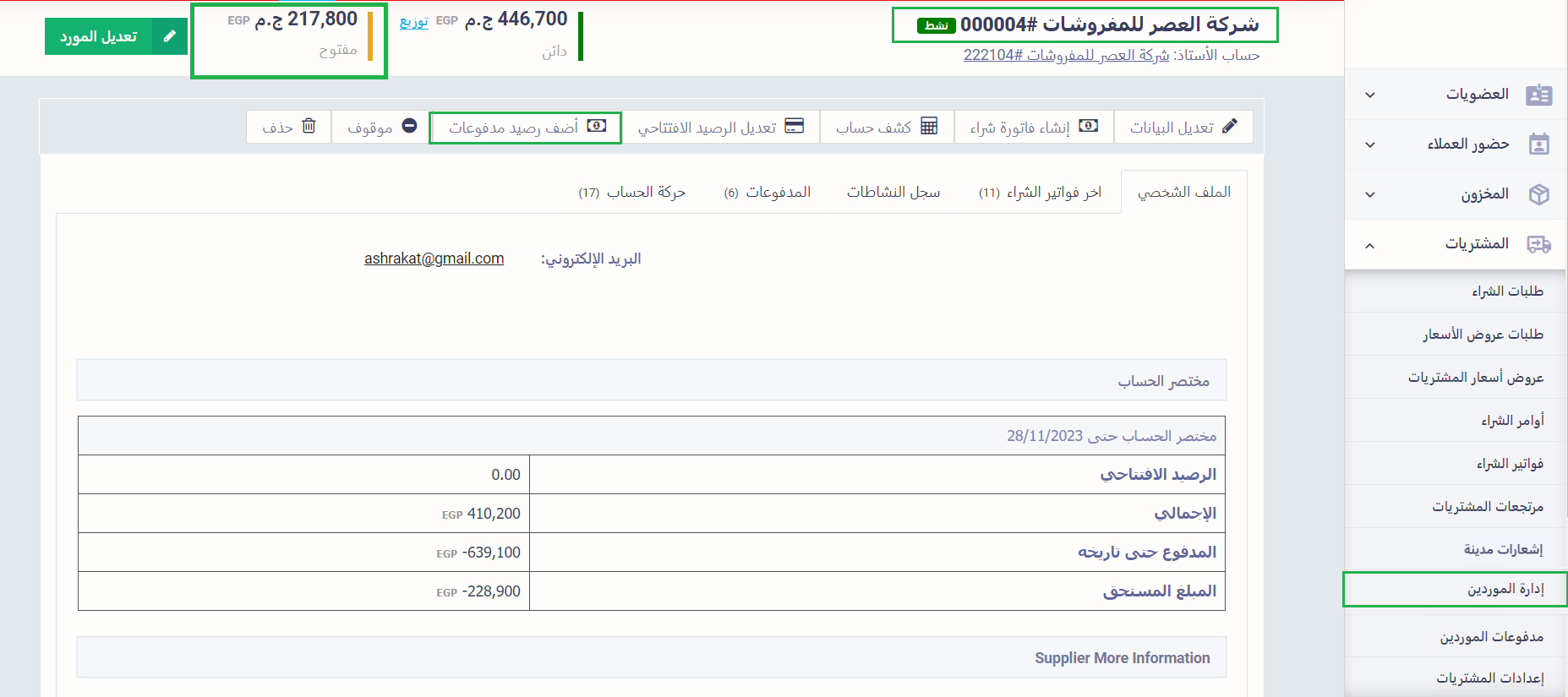The image size is (1568, 697).
Task: Click the calculator icon beside كشف حساب
Action: point(929,126)
